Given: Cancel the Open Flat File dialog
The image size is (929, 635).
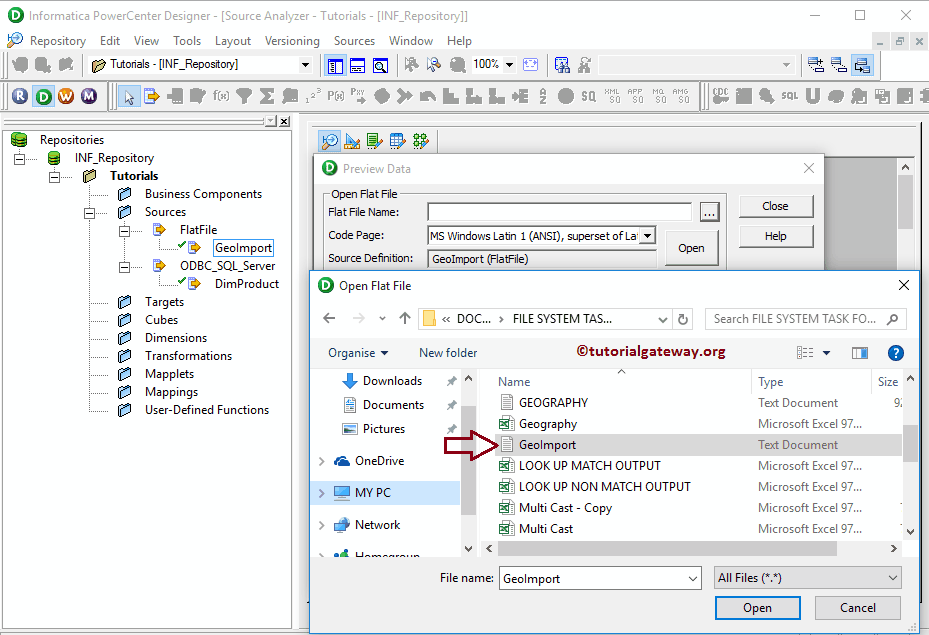Looking at the screenshot, I should pyautogui.click(x=857, y=608).
